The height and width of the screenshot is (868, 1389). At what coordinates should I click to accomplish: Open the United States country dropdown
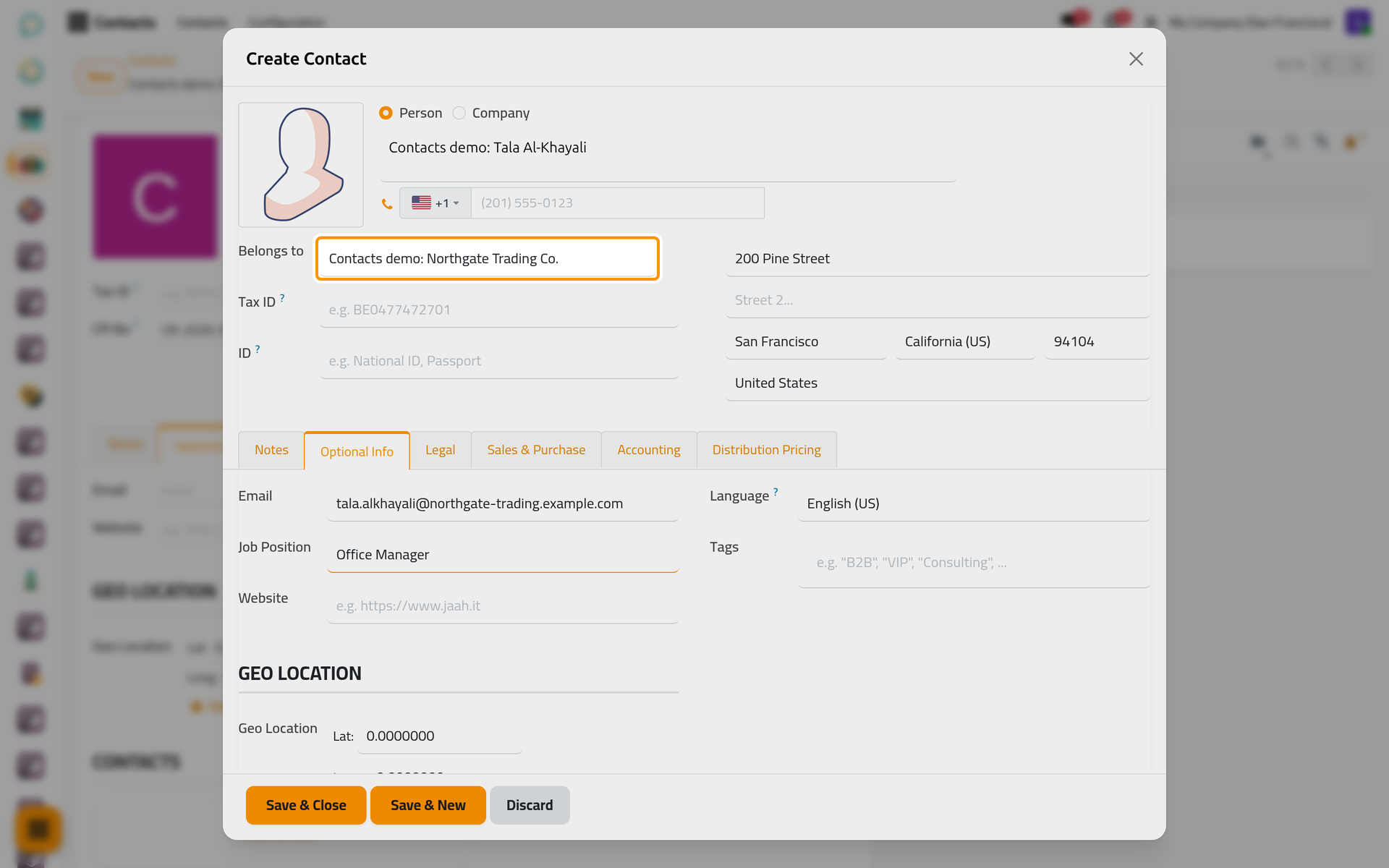tap(938, 383)
